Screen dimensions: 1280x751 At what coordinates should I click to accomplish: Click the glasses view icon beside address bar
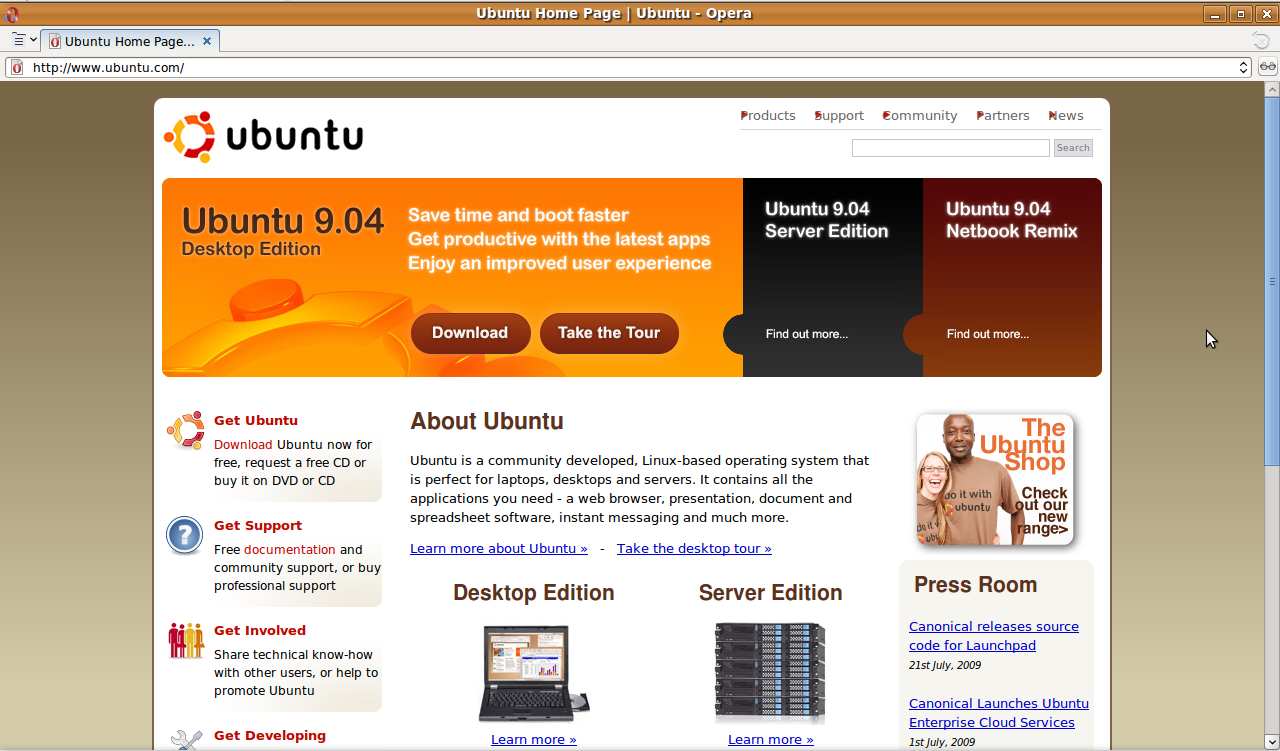(x=1267, y=68)
